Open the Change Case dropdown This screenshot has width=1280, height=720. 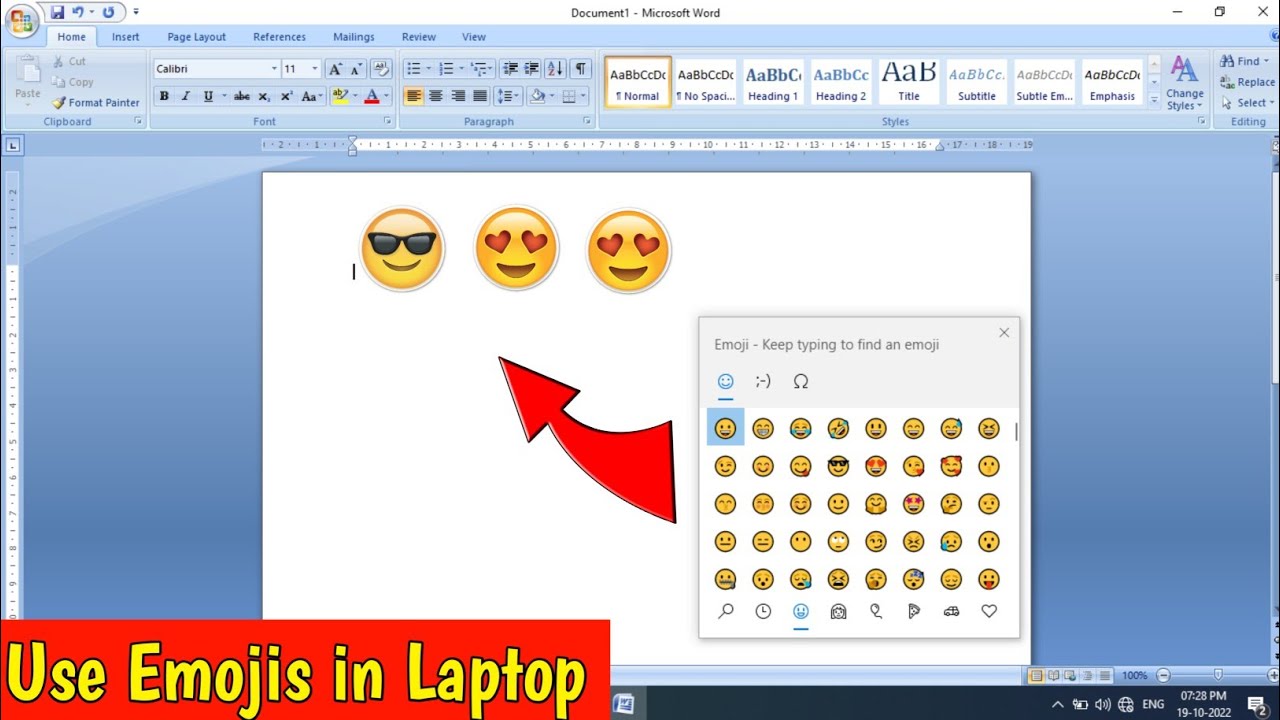coord(311,96)
